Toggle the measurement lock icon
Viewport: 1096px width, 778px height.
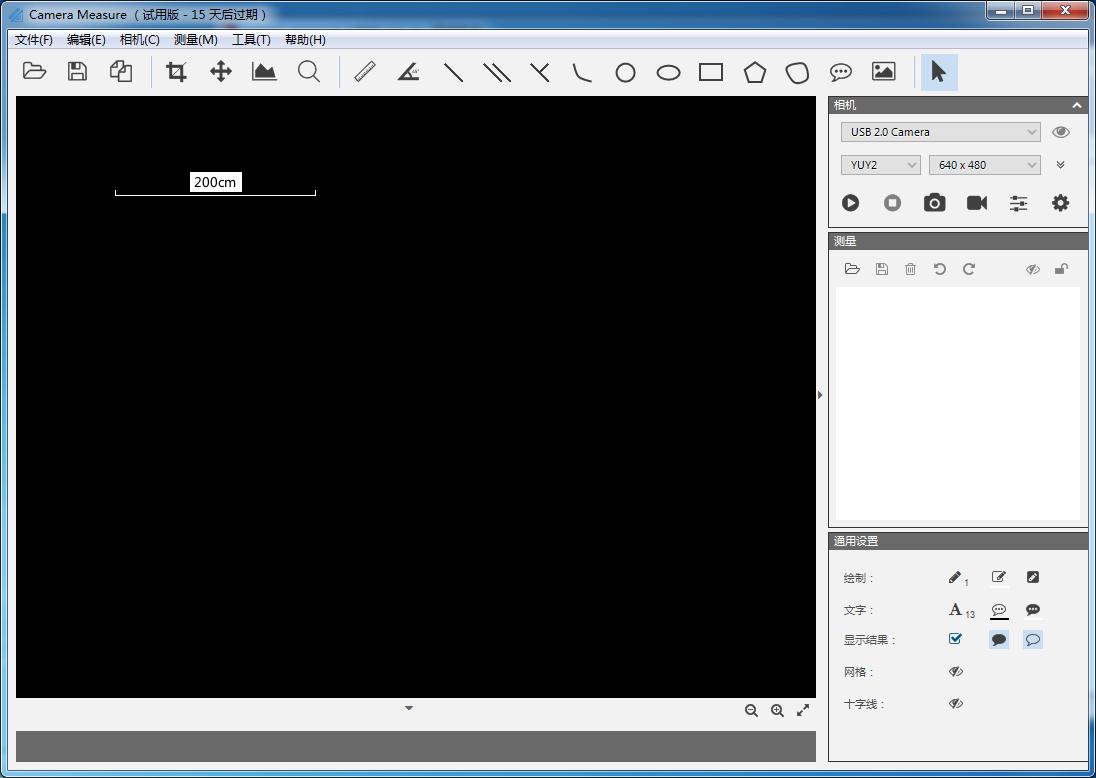[x=1061, y=269]
